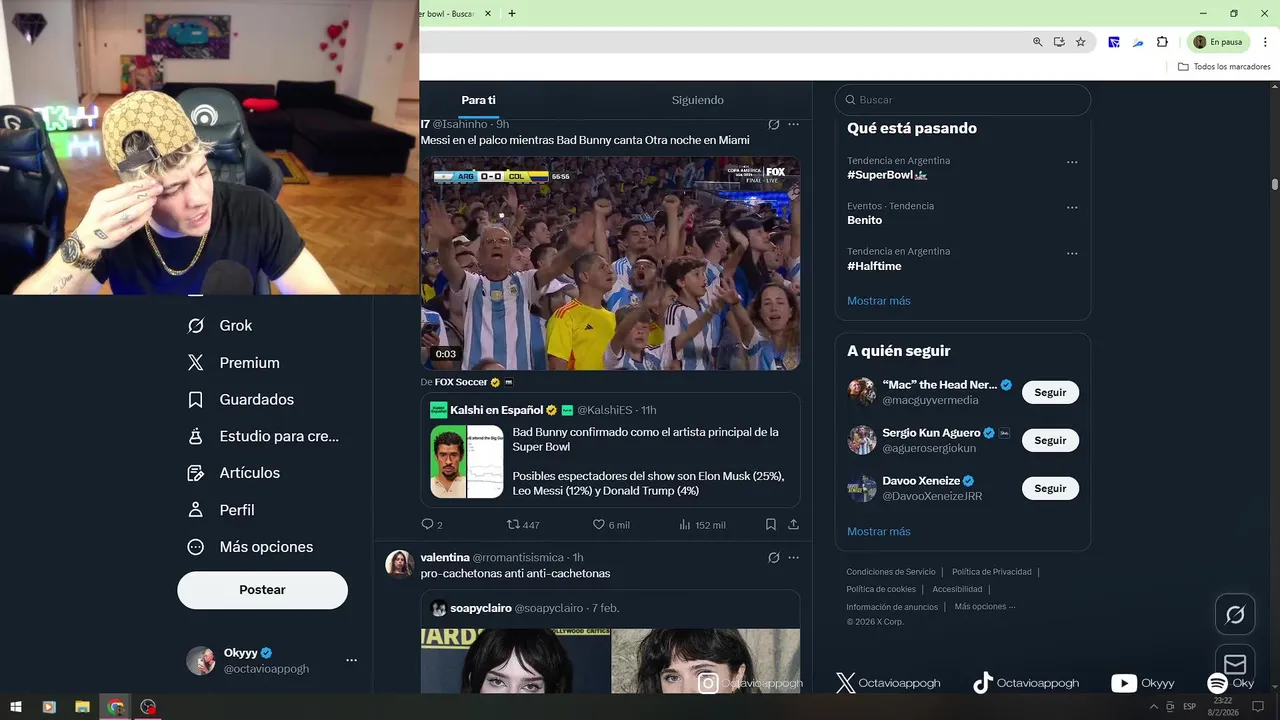Open Chrome three-dot menu

click(x=1265, y=42)
